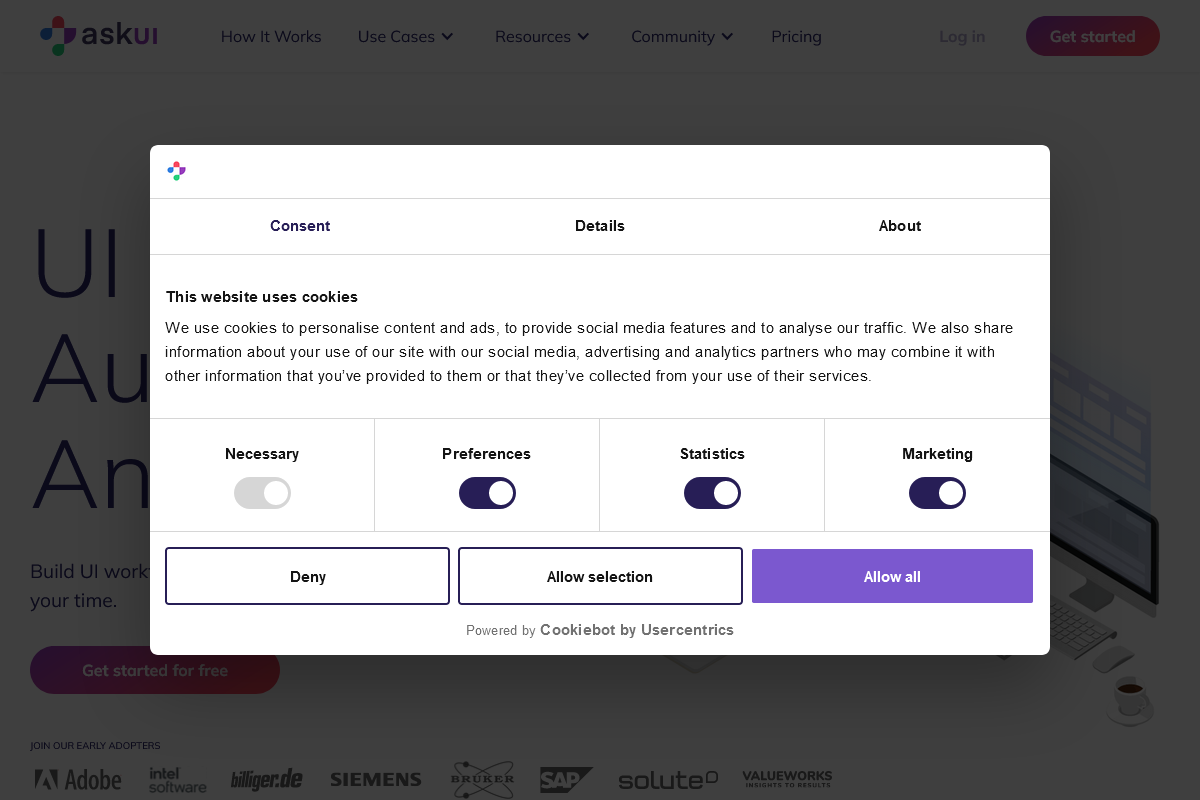This screenshot has height=800, width=1200.
Task: Select the Intel Software logo
Action: pyautogui.click(x=177, y=779)
